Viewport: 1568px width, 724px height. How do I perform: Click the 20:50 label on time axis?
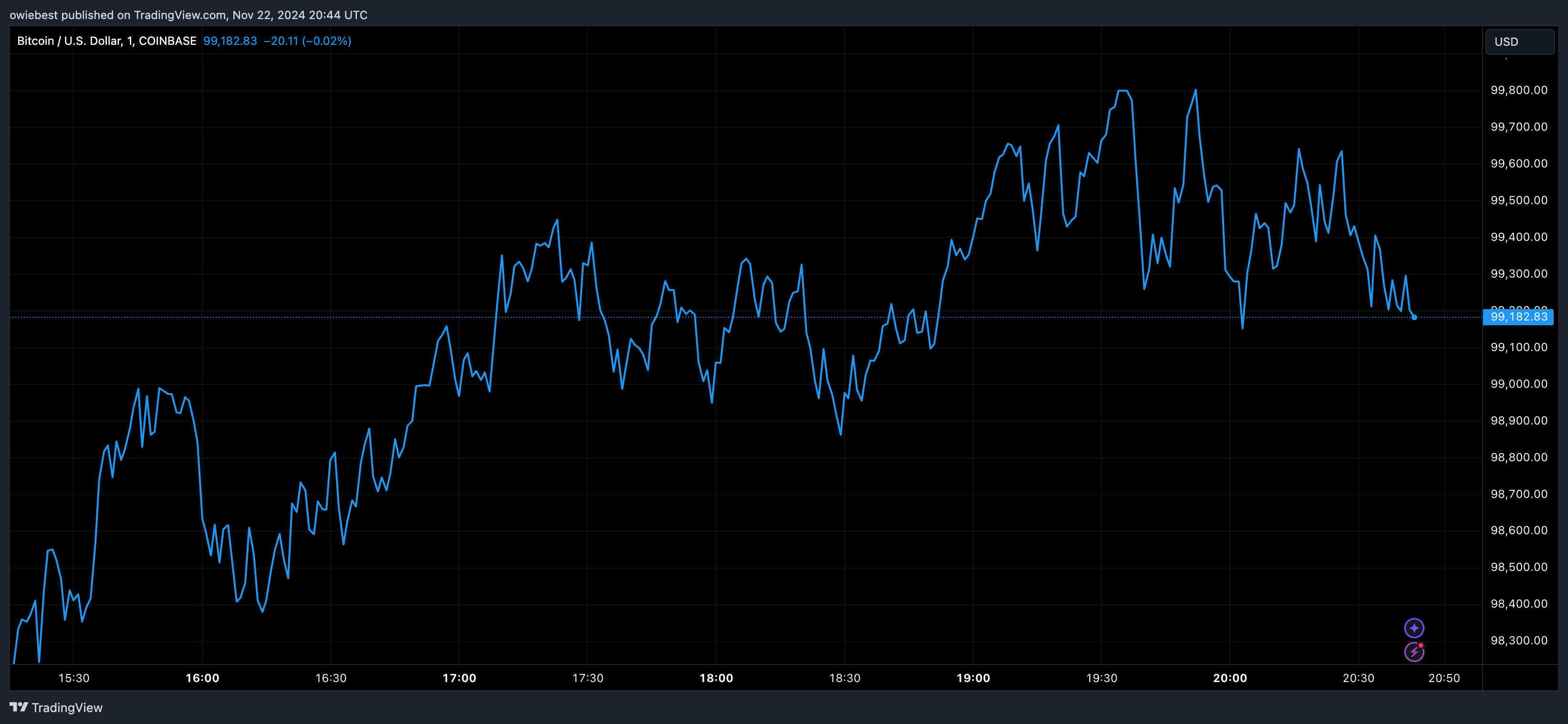[1444, 678]
